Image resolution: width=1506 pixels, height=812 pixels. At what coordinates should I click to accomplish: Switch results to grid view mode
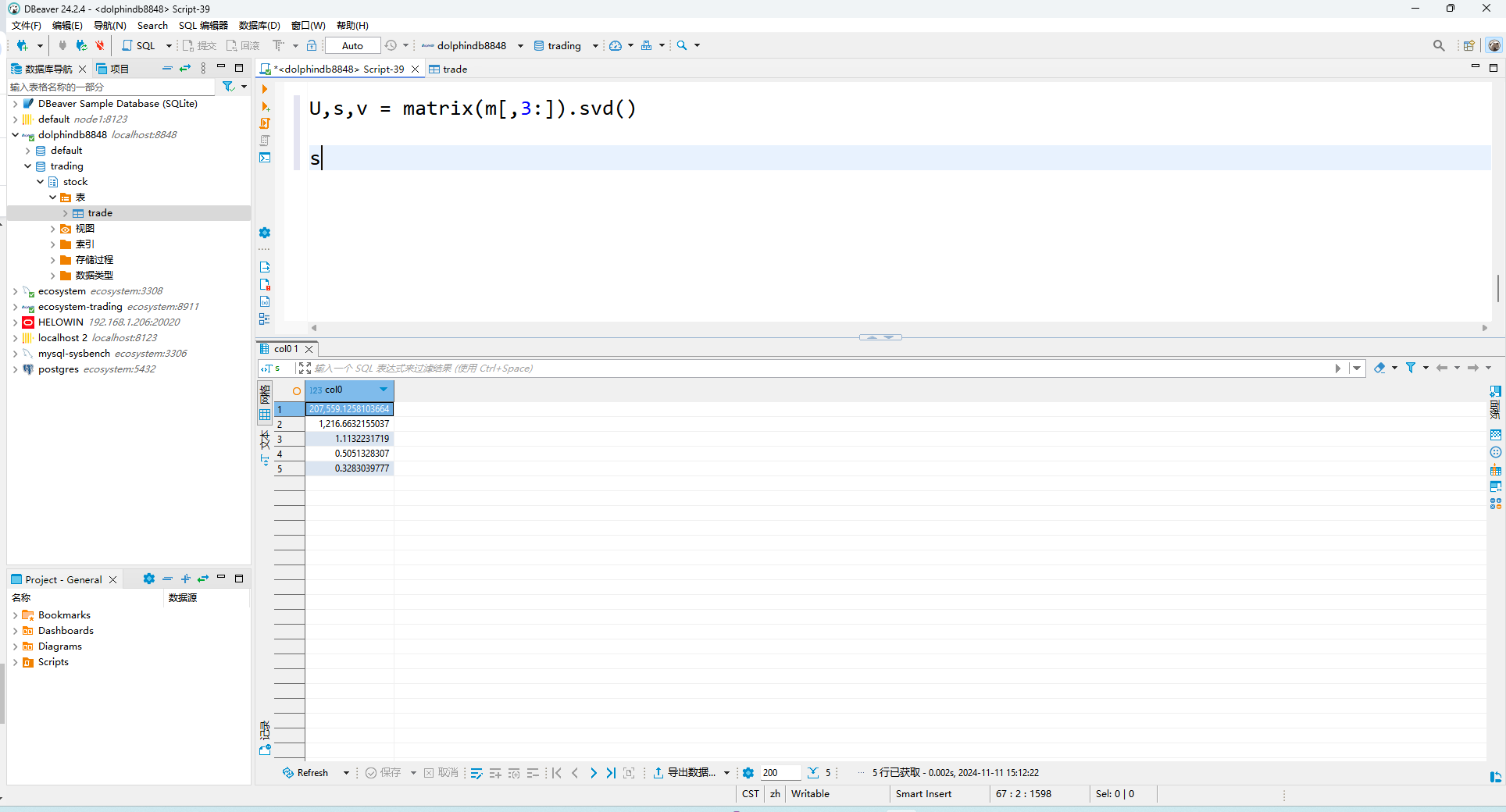click(265, 415)
